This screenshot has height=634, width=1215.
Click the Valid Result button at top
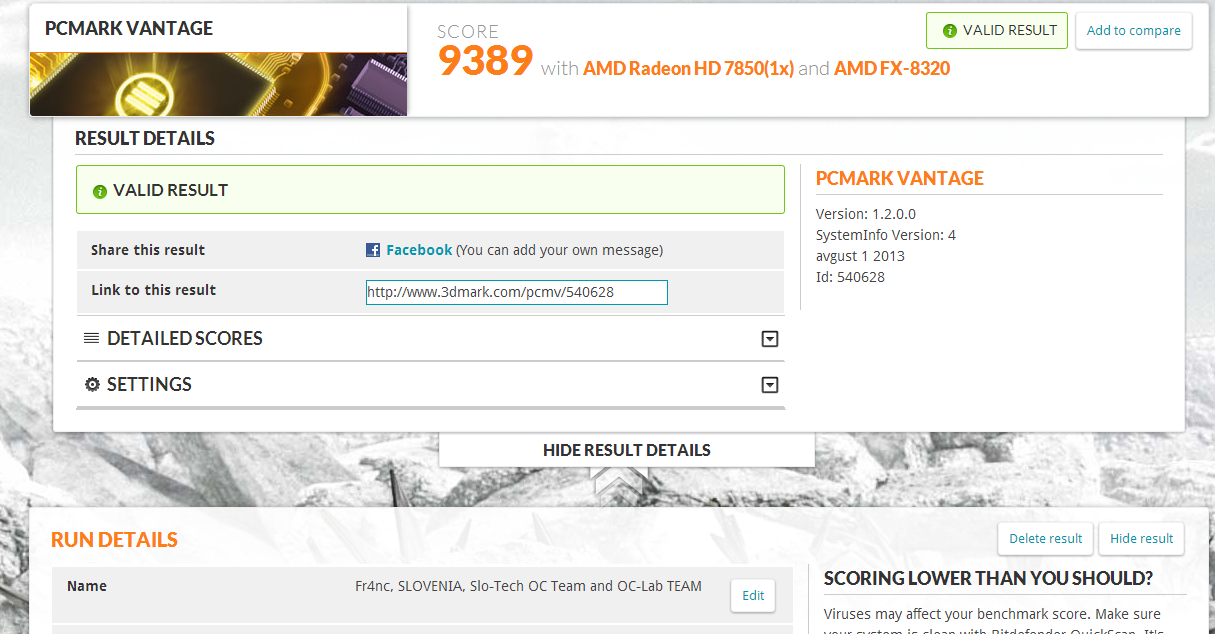click(997, 31)
